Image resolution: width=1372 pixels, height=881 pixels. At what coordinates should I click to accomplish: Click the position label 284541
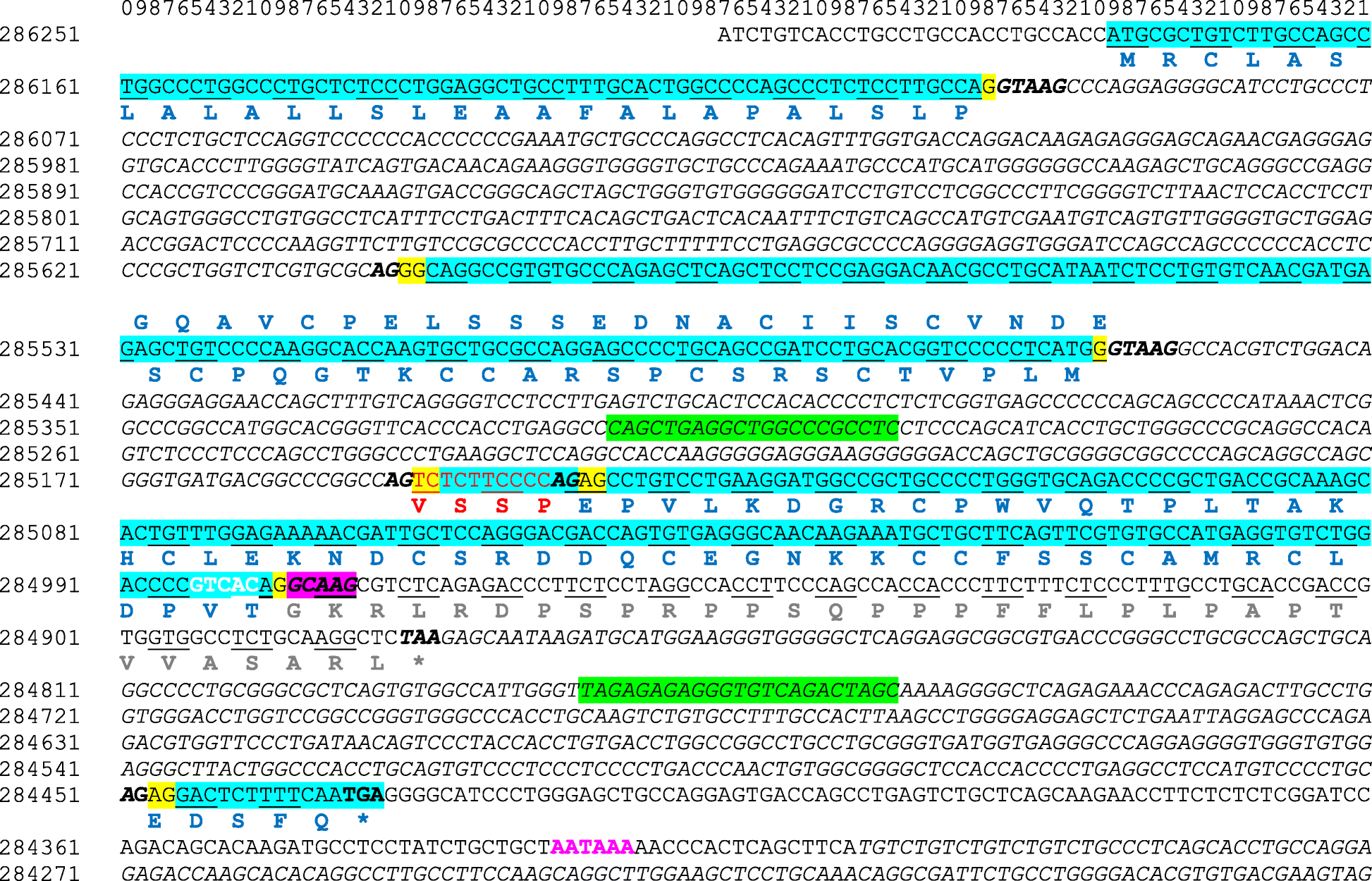click(x=40, y=769)
